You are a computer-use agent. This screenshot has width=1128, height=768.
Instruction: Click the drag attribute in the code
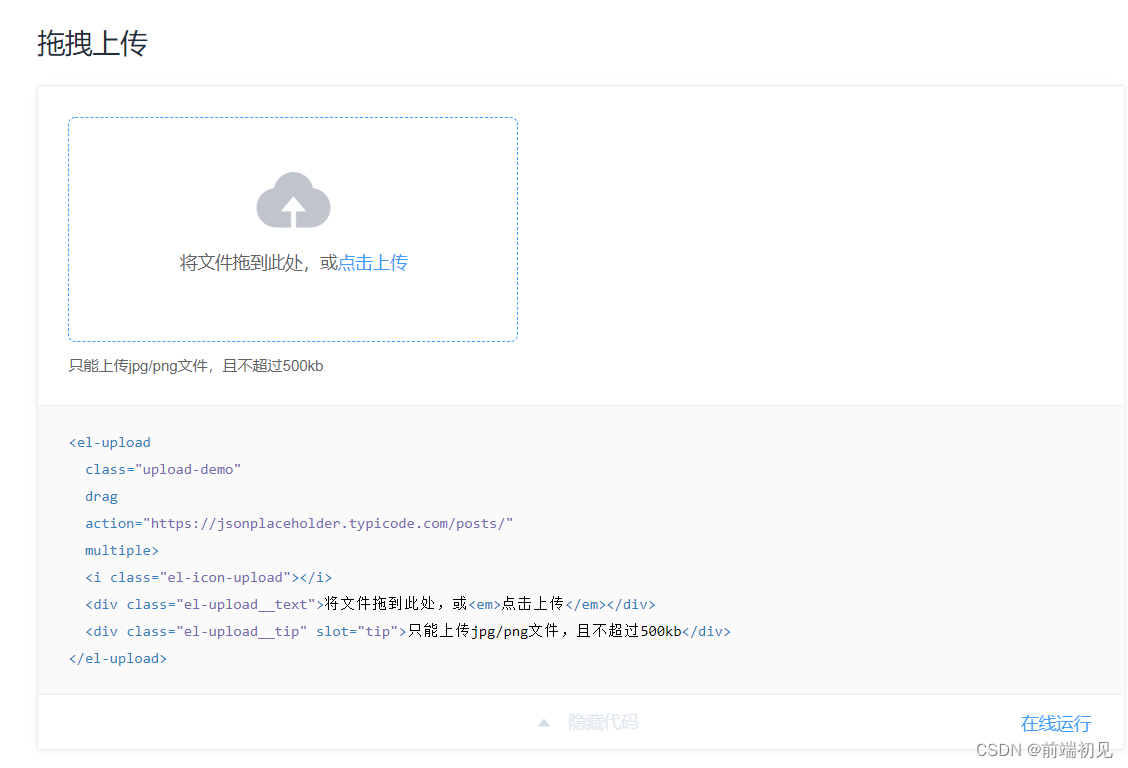(x=101, y=496)
